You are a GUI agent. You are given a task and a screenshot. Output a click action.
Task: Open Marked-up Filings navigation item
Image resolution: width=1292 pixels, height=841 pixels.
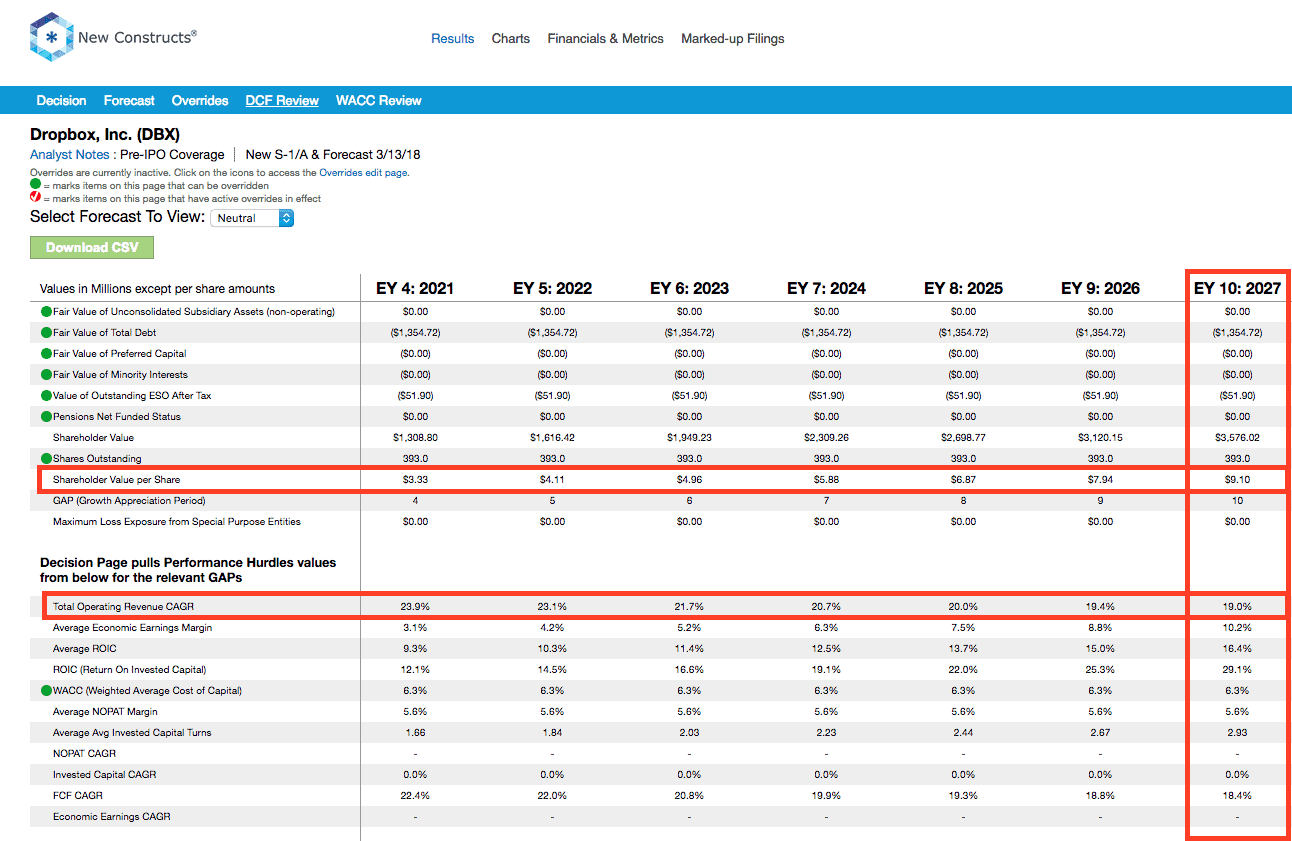click(x=733, y=39)
